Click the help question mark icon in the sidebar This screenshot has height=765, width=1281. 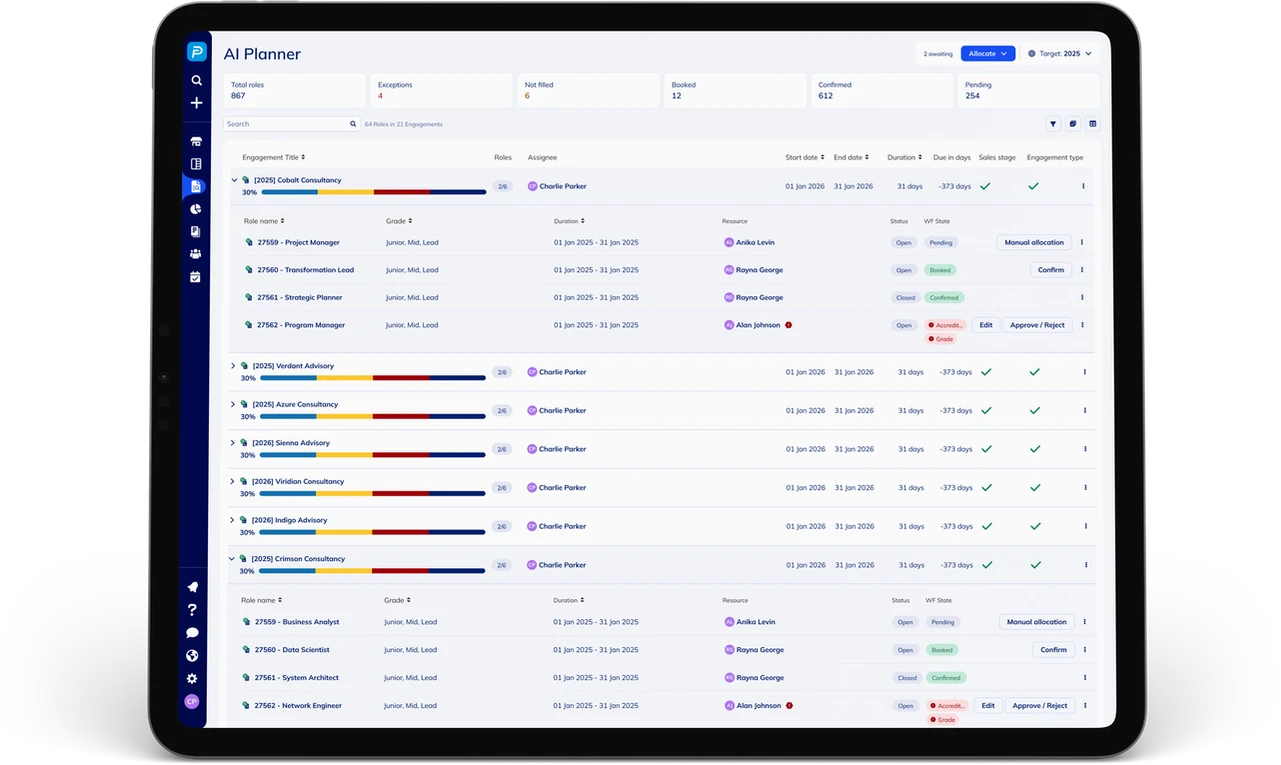192,610
